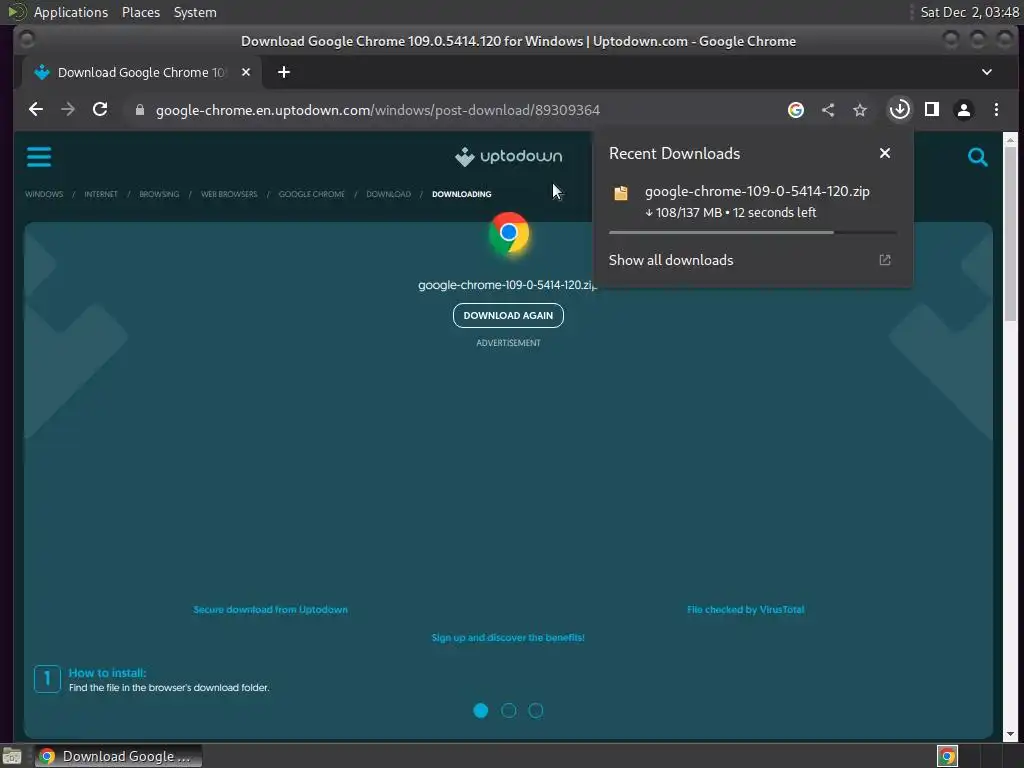Open the System menu

195,12
